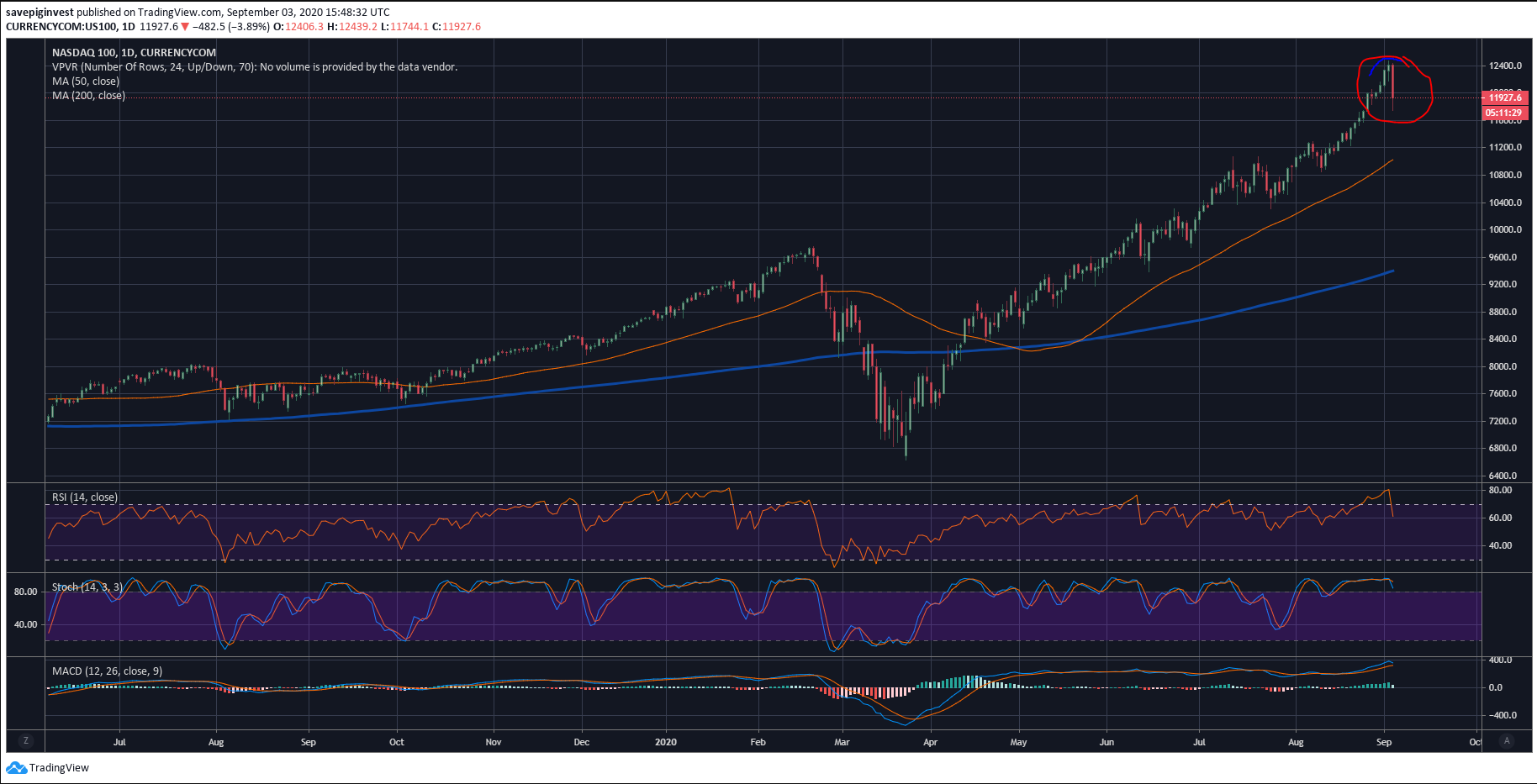The height and width of the screenshot is (784, 1537).
Task: Click the 05:11:29 bar countdown label
Action: [1503, 113]
